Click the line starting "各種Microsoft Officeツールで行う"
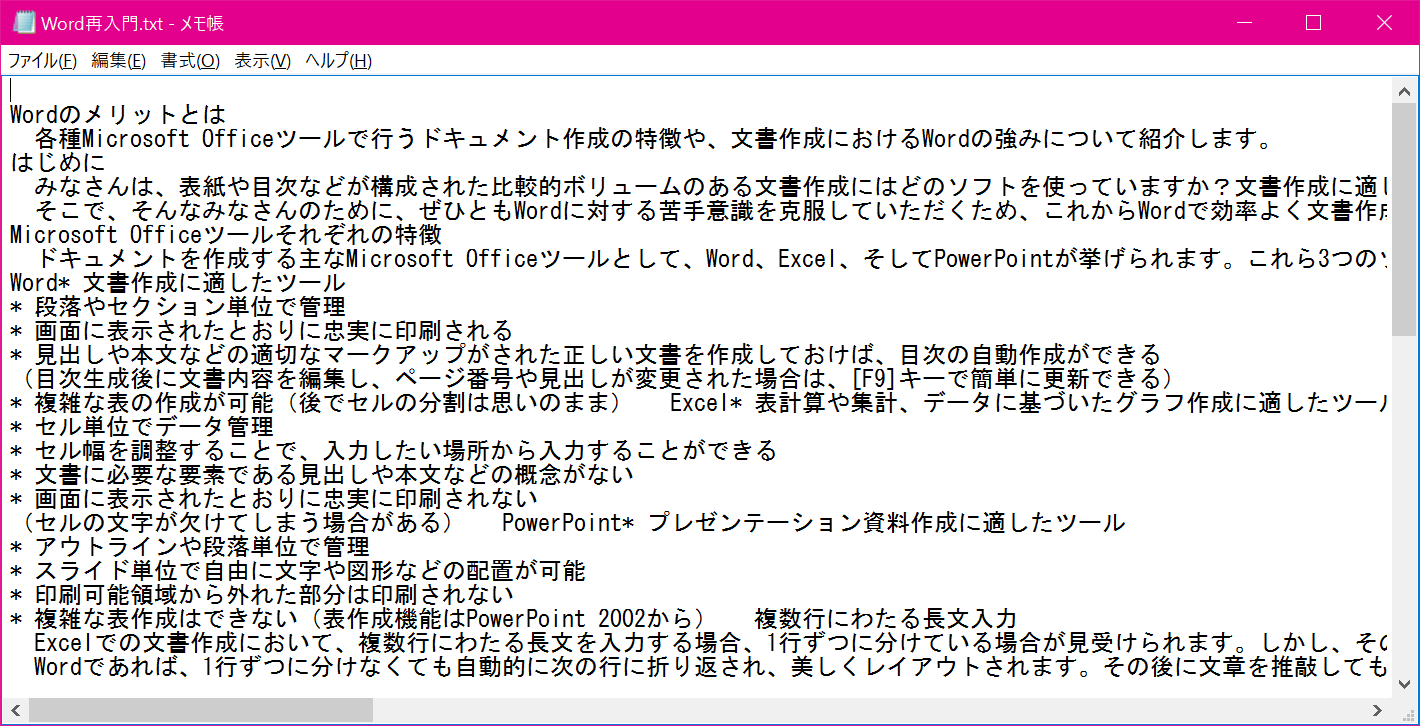Viewport: 1420px width, 726px height. point(652,138)
